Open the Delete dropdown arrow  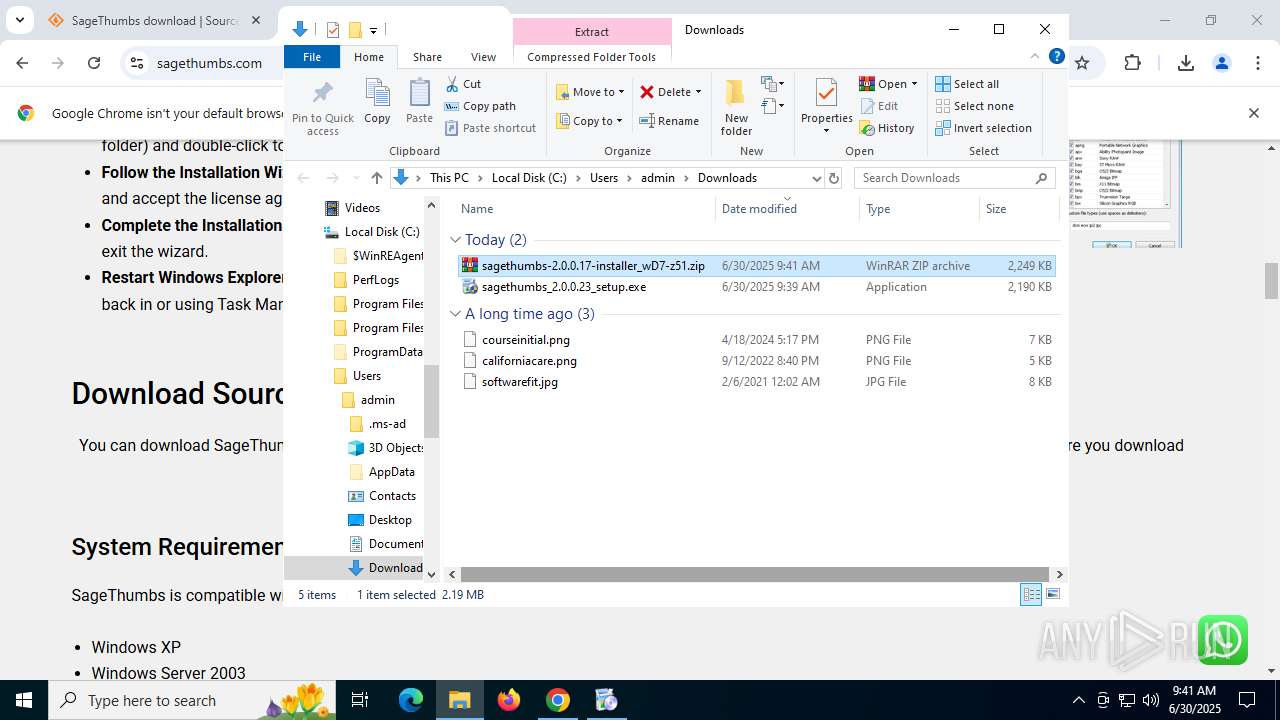click(698, 92)
